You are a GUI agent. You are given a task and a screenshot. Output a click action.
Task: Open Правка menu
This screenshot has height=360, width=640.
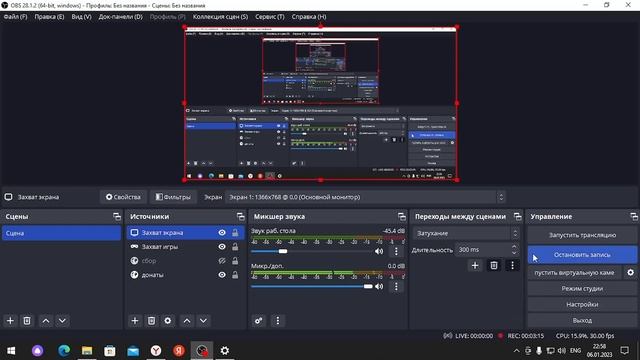click(x=49, y=17)
